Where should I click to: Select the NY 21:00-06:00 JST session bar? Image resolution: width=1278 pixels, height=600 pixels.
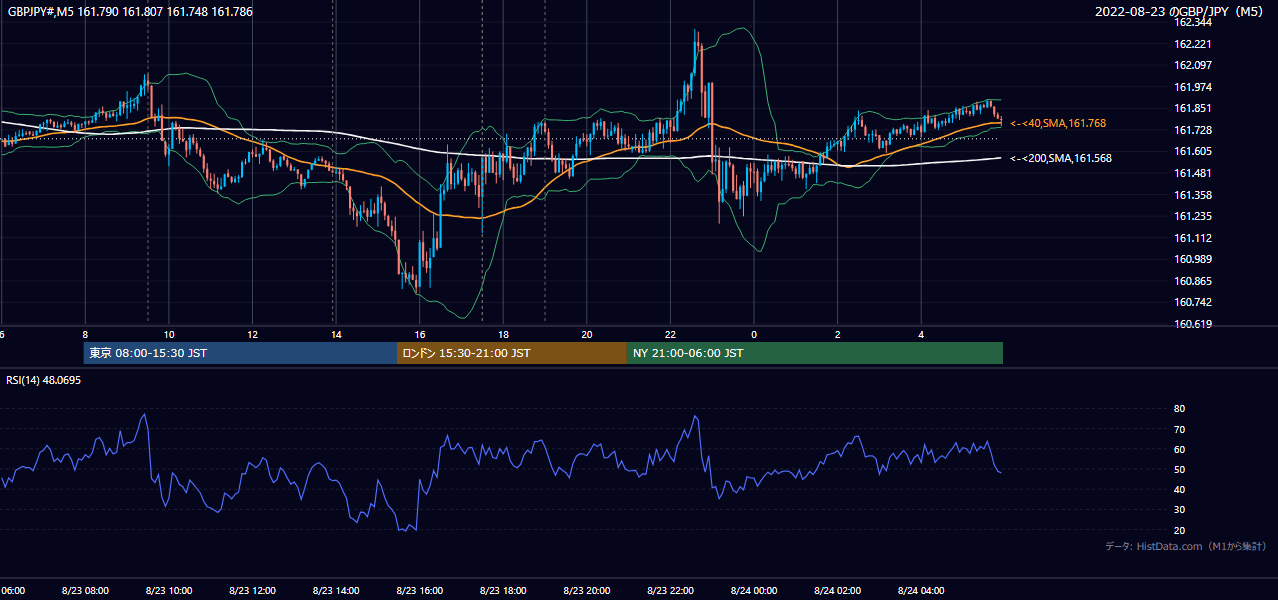[x=815, y=353]
